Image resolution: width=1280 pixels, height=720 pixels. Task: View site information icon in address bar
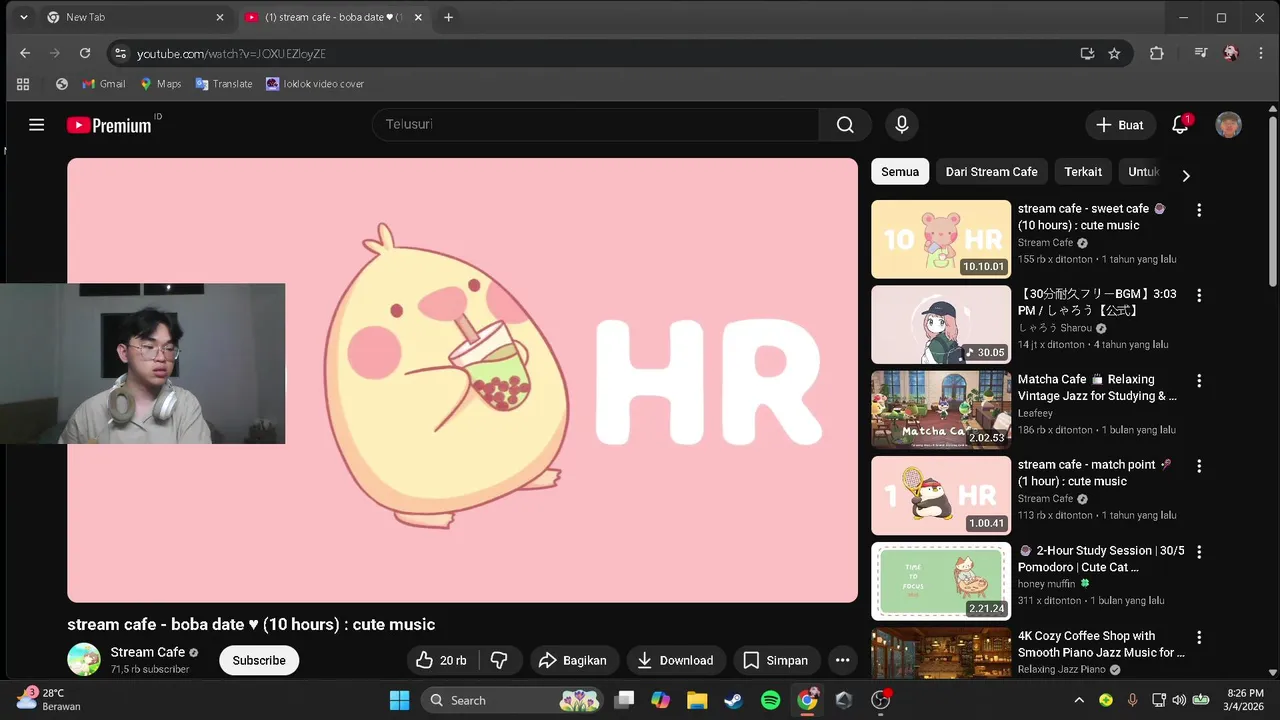coord(120,53)
